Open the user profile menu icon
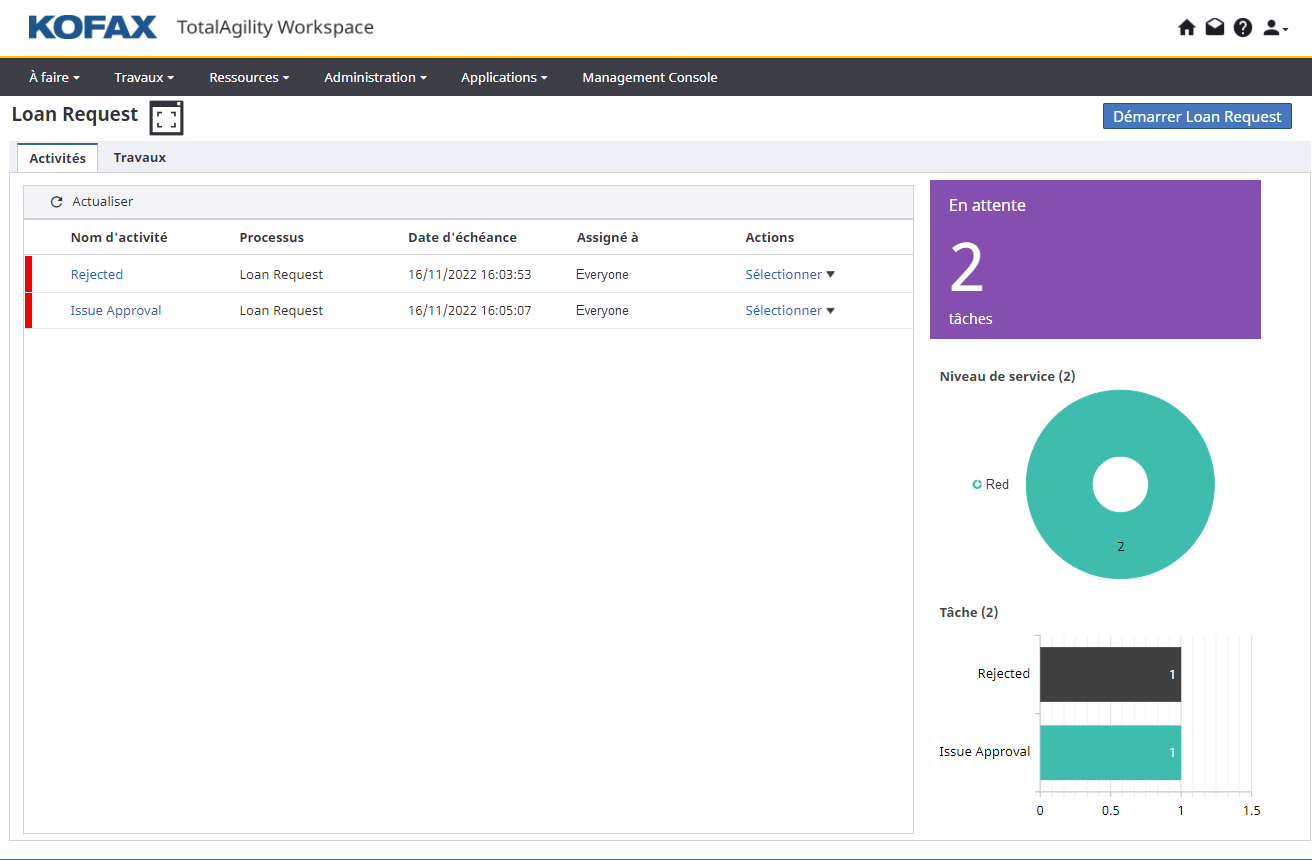The image size is (1312, 860). tap(1274, 28)
